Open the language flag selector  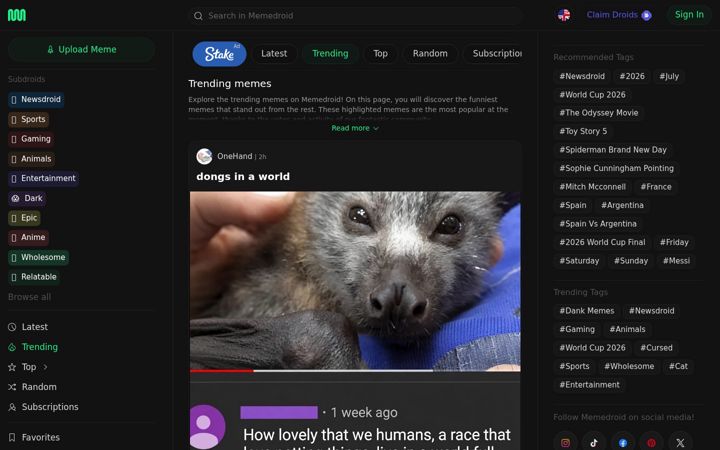564,15
